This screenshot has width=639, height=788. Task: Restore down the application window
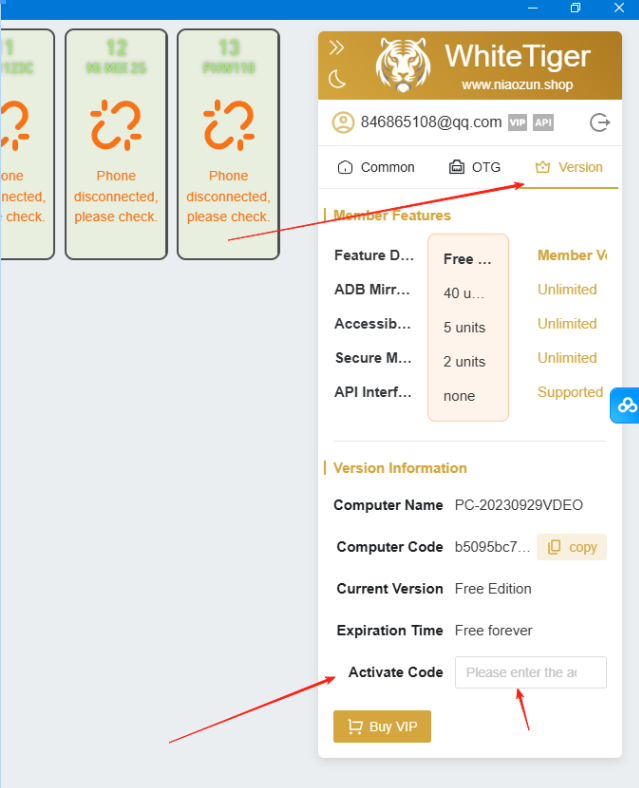point(576,8)
